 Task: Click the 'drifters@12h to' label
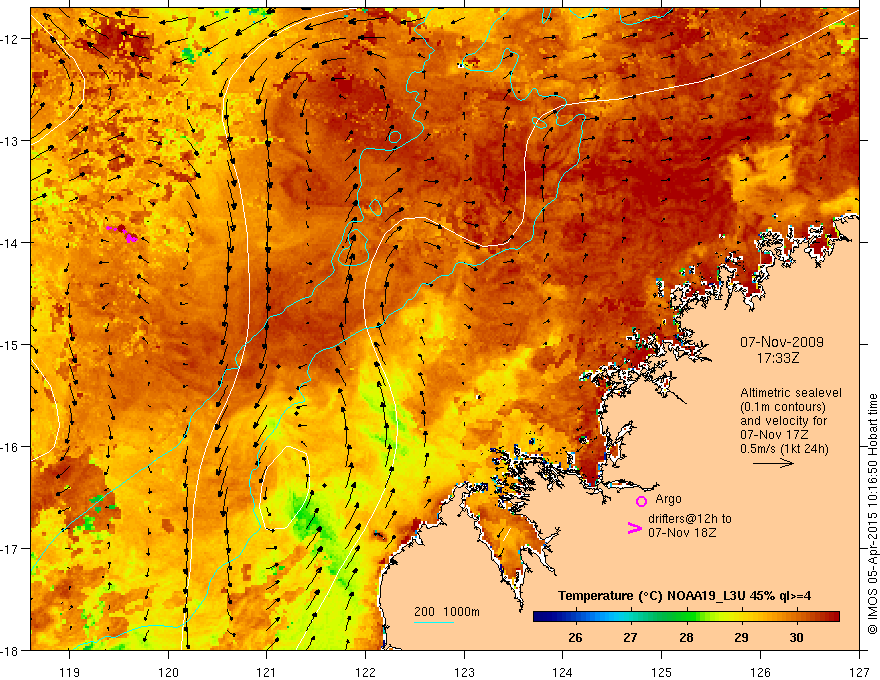coord(690,519)
